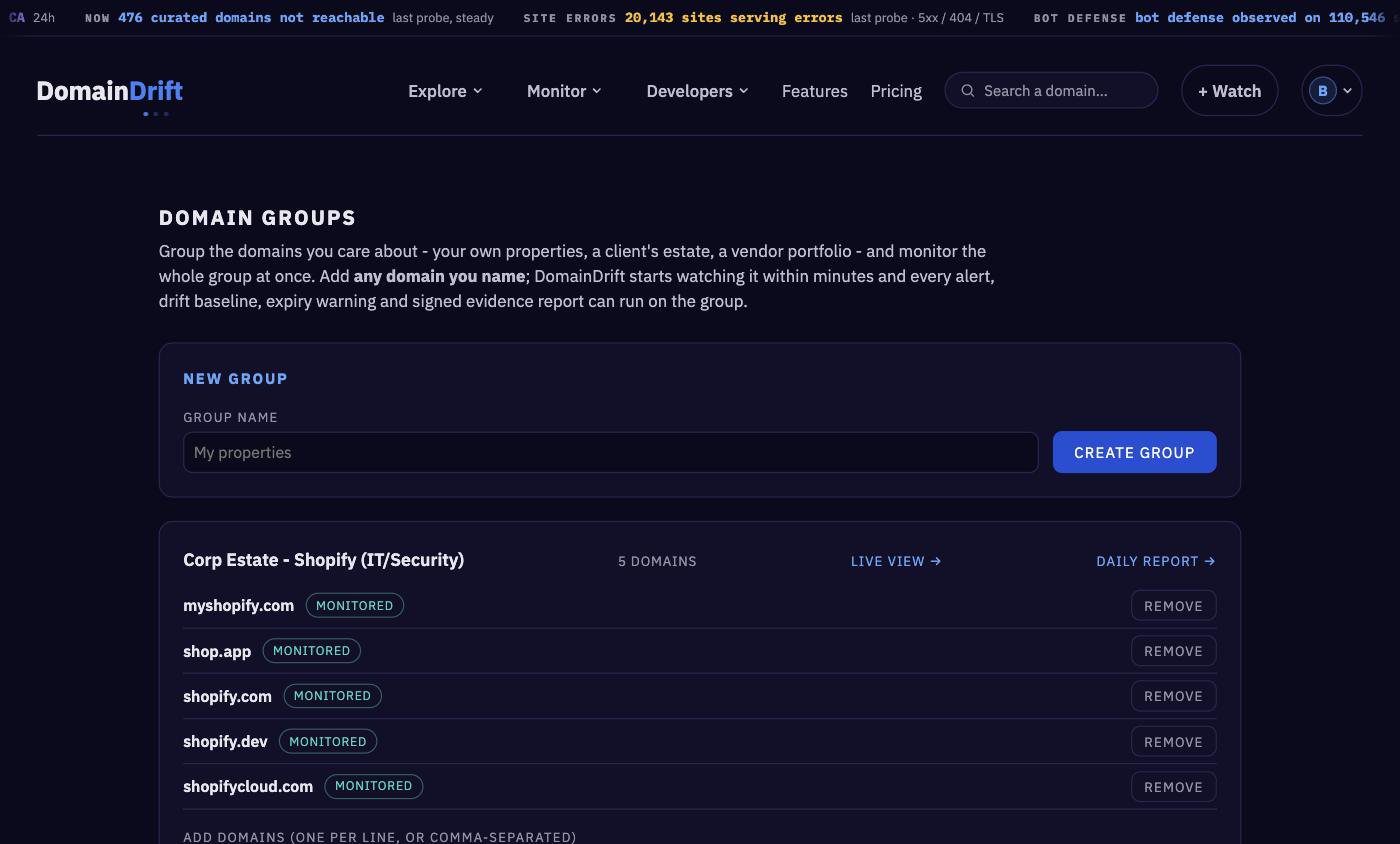The image size is (1400, 844).
Task: Click the shopify.dev domain name
Action: pos(225,742)
